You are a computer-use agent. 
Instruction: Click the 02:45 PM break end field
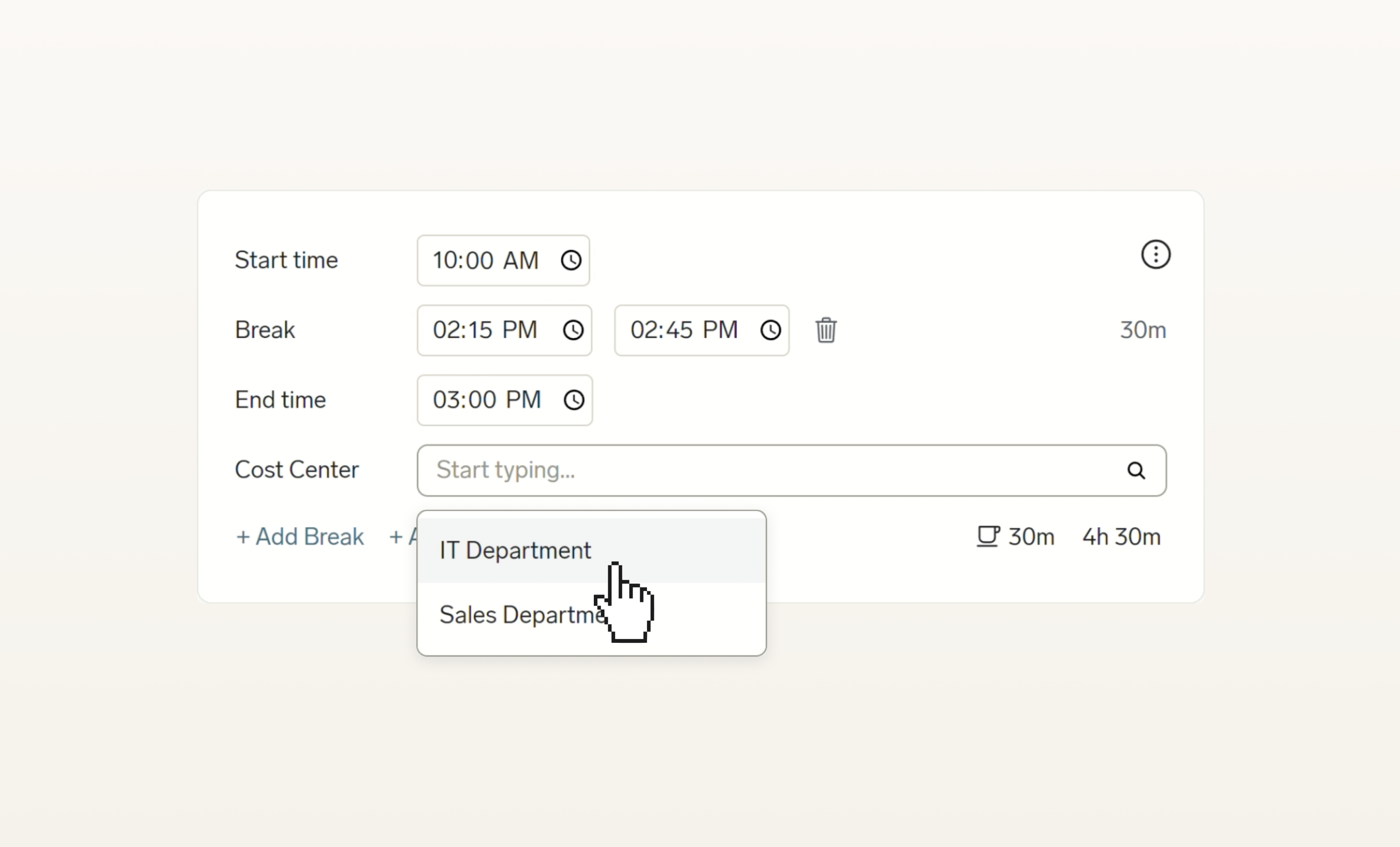click(683, 330)
